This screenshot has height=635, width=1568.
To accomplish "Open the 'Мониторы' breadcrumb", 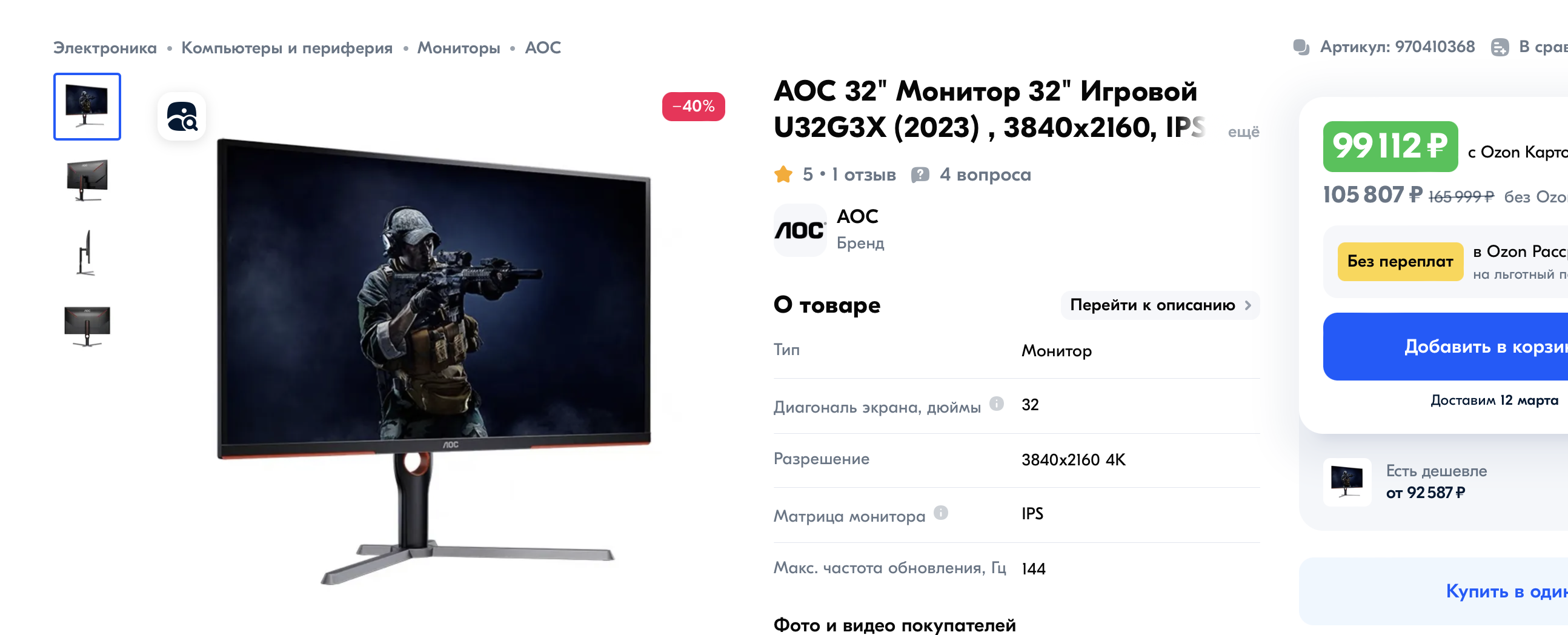I will [459, 47].
